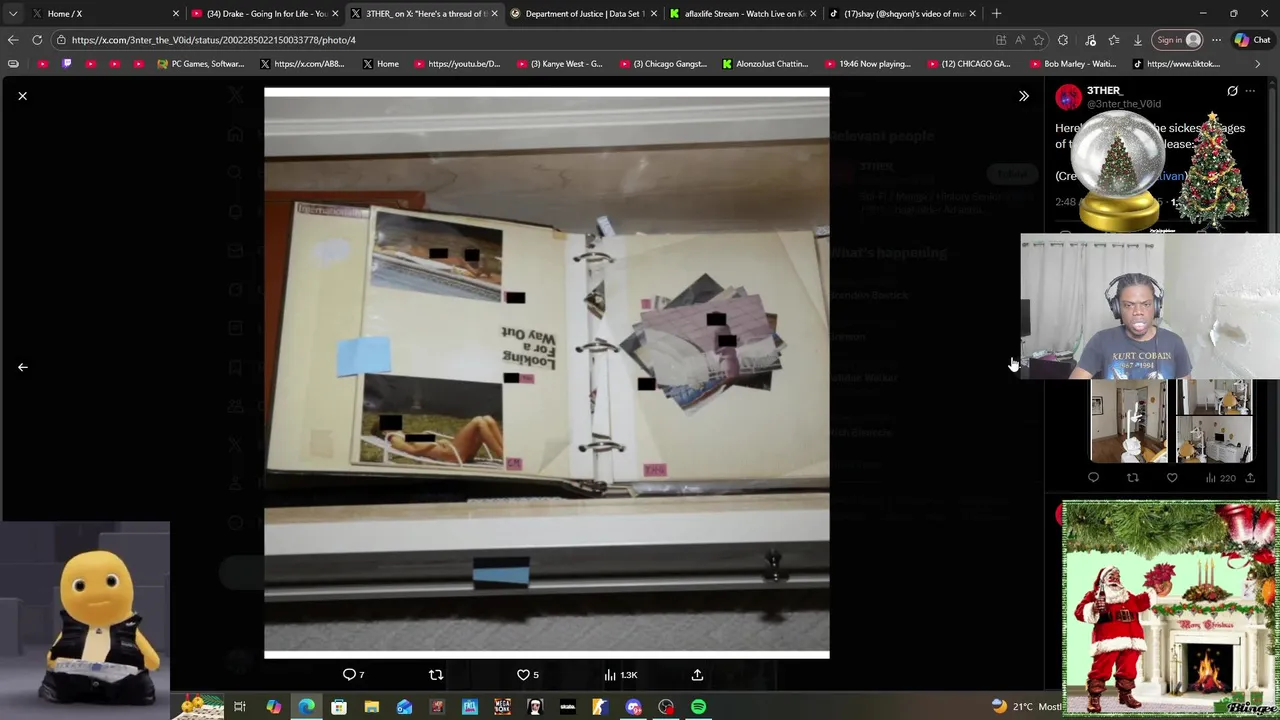Share the sidebar tweet

point(1250,478)
